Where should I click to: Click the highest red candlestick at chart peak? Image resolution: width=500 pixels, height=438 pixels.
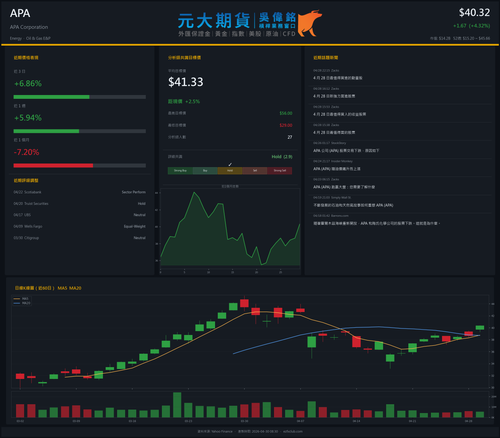[x=244, y=303]
